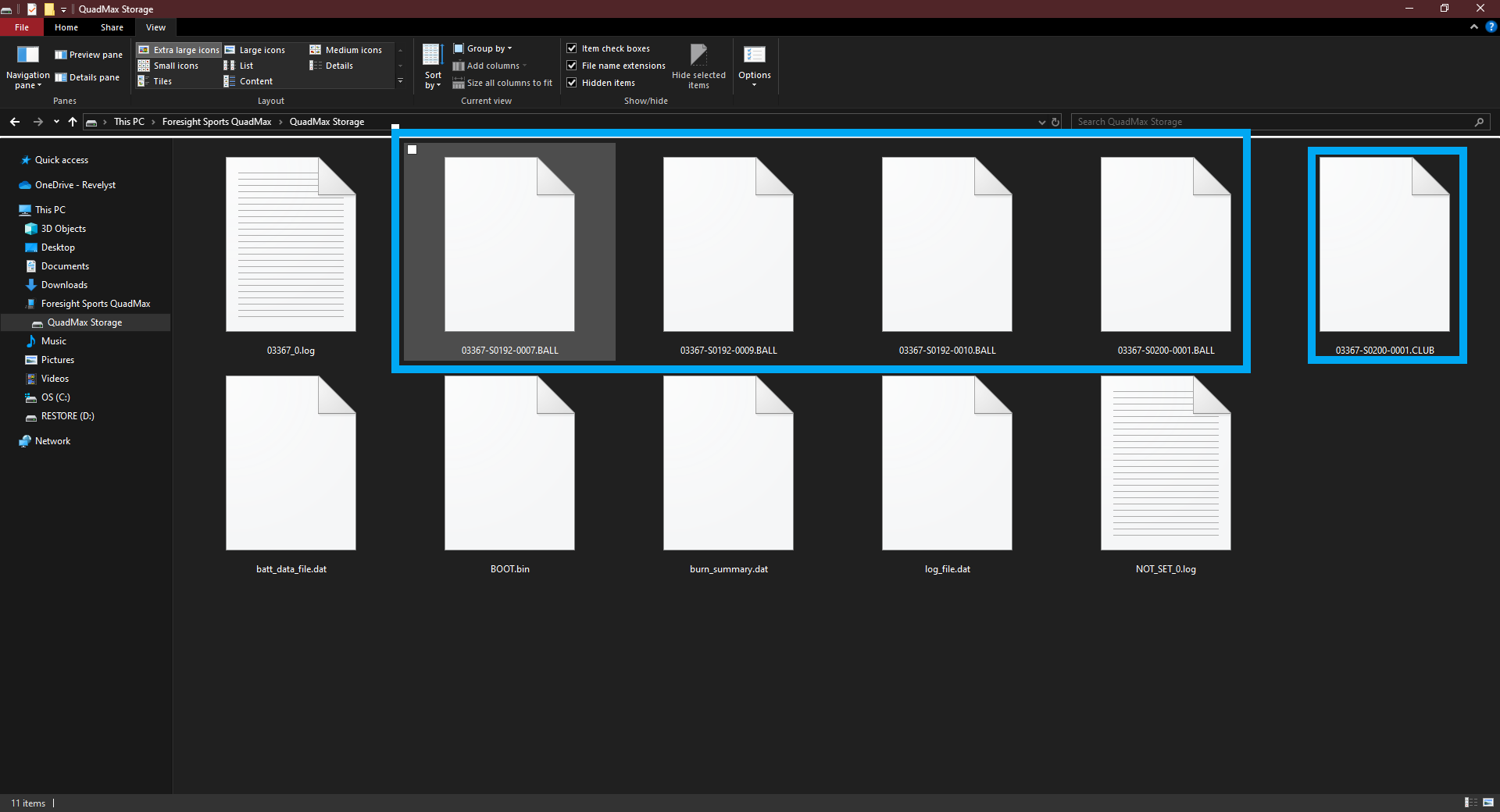Open Downloads folder in sidebar
This screenshot has height=812, width=1500.
click(64, 285)
